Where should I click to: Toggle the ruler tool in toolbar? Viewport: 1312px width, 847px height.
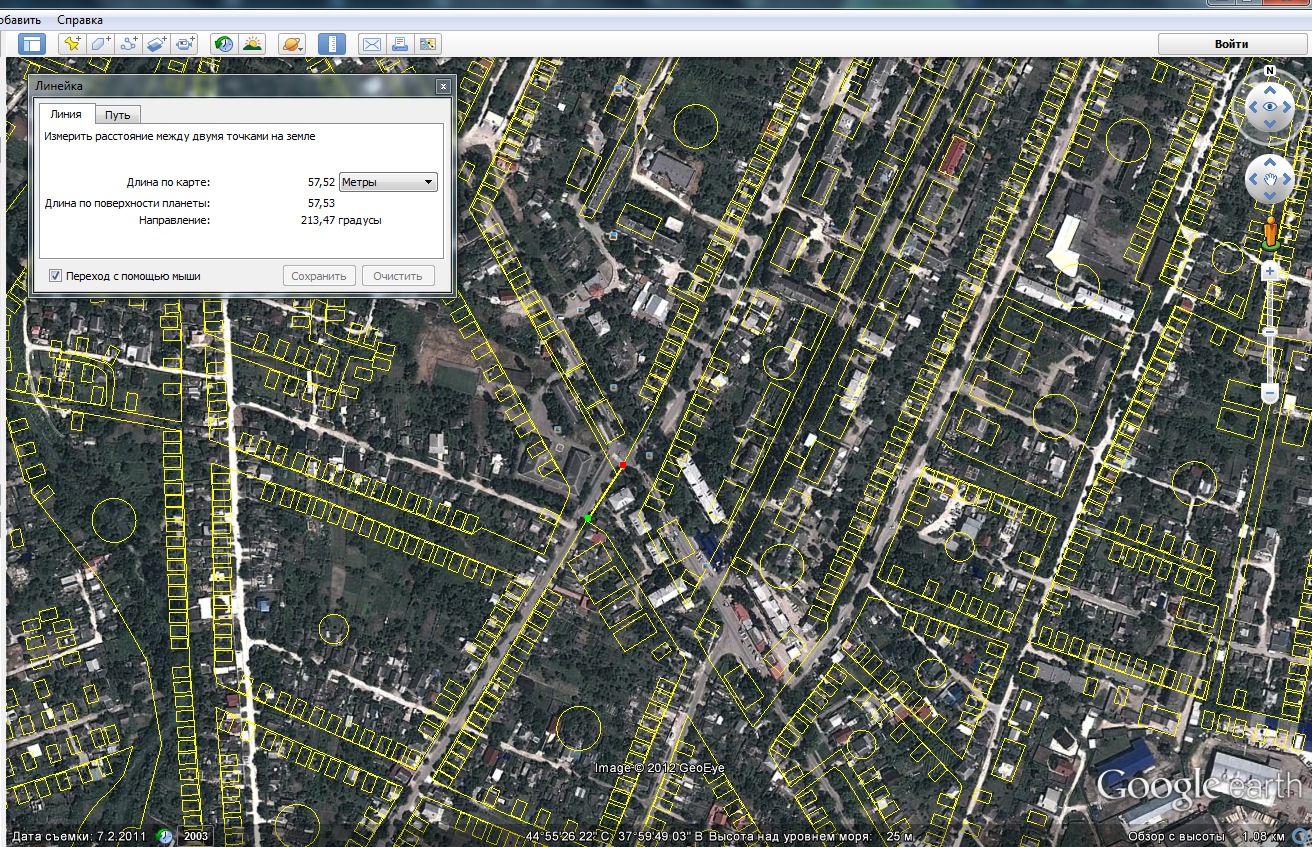point(331,44)
